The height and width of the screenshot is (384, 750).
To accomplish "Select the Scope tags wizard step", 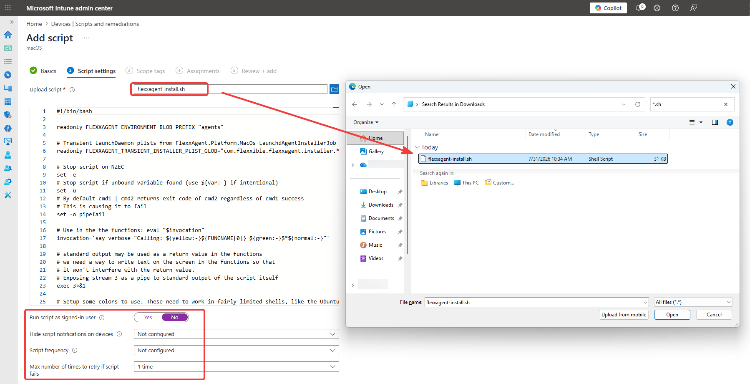I will click(145, 71).
